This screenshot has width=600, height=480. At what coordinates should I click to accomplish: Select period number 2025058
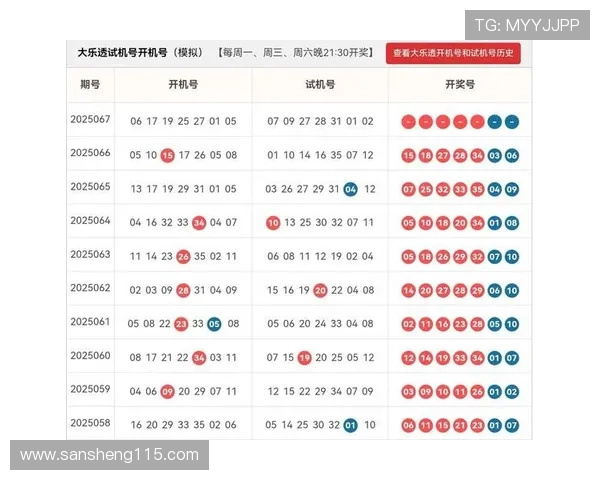90,423
